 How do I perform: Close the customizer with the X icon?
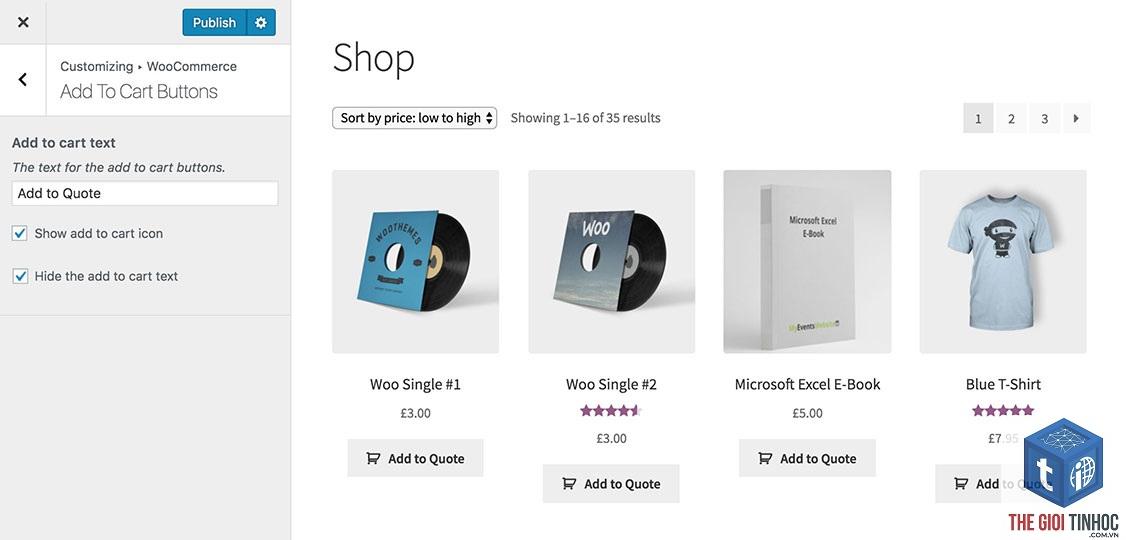(23, 22)
